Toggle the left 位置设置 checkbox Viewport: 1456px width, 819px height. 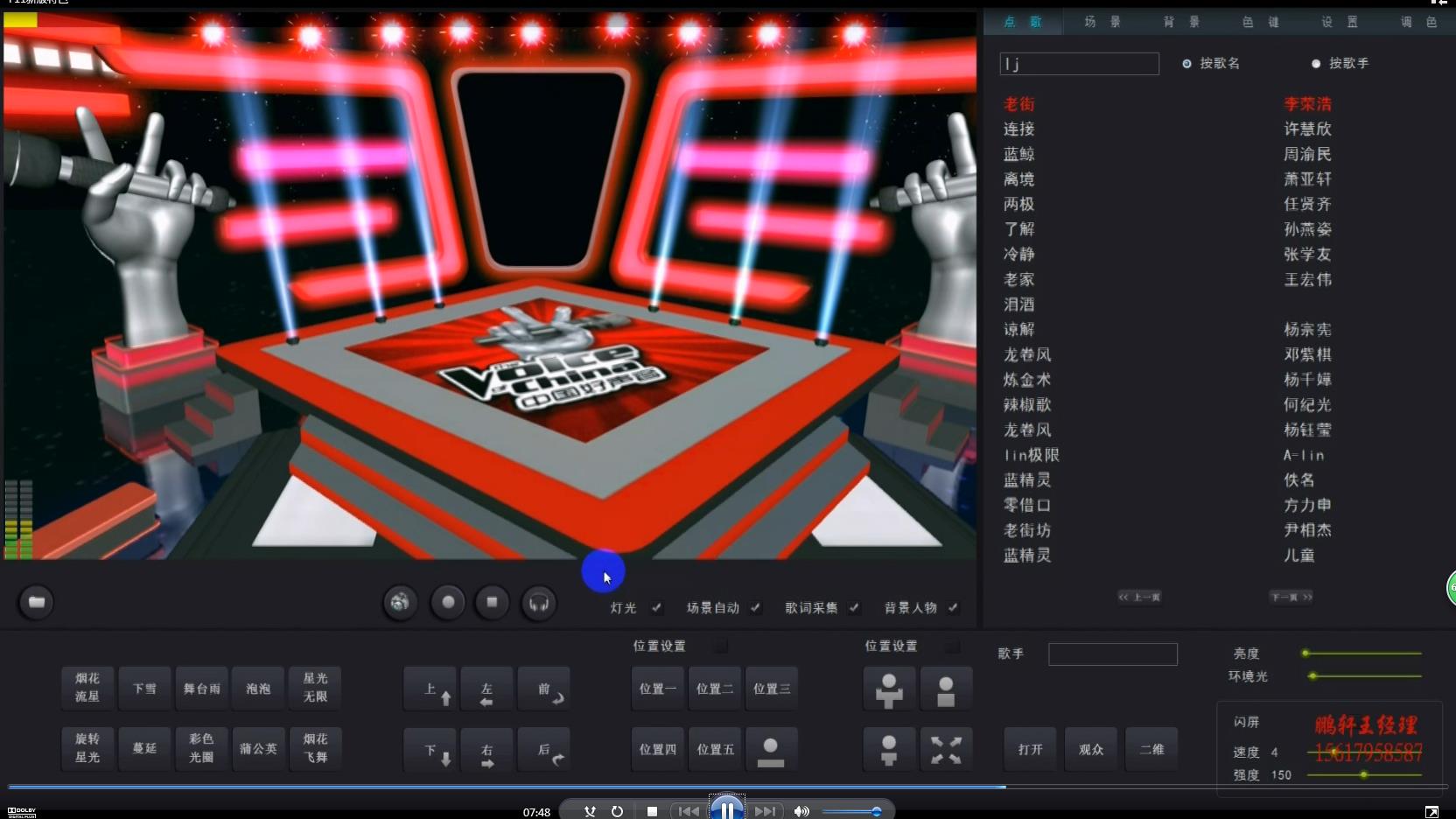click(720, 647)
